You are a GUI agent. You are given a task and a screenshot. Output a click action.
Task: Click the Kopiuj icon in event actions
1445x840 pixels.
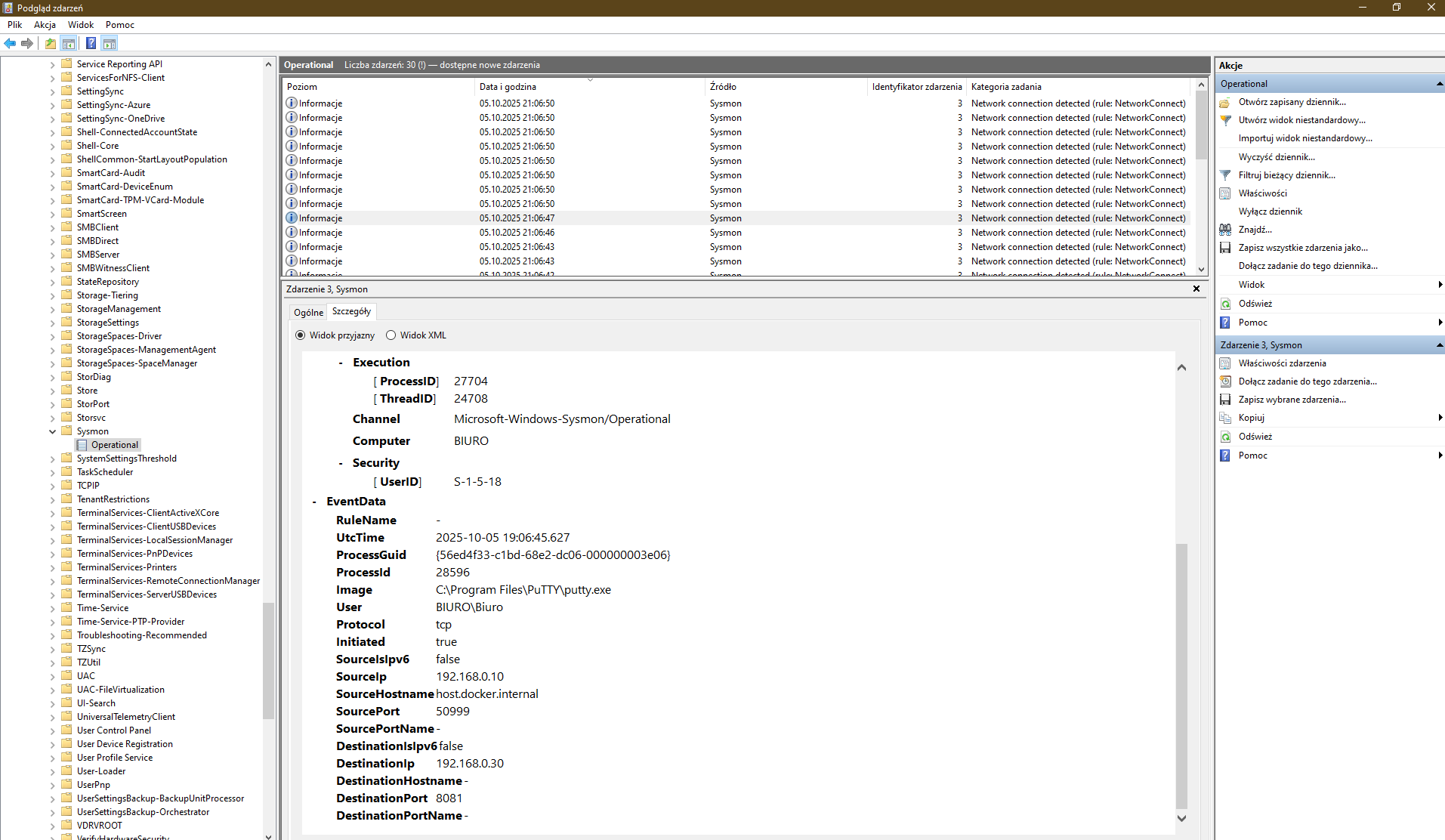[x=1225, y=418]
